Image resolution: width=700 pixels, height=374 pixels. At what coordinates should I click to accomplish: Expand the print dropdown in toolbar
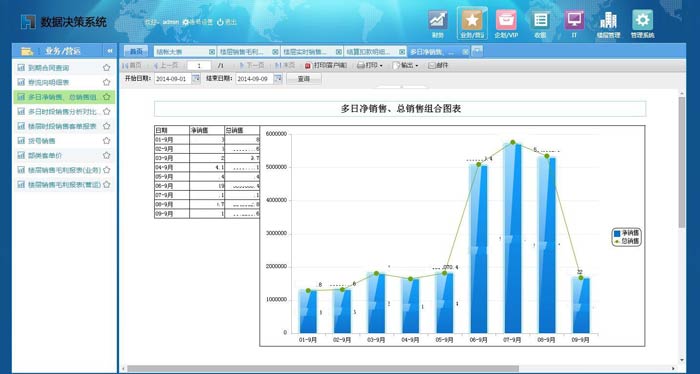pos(381,66)
